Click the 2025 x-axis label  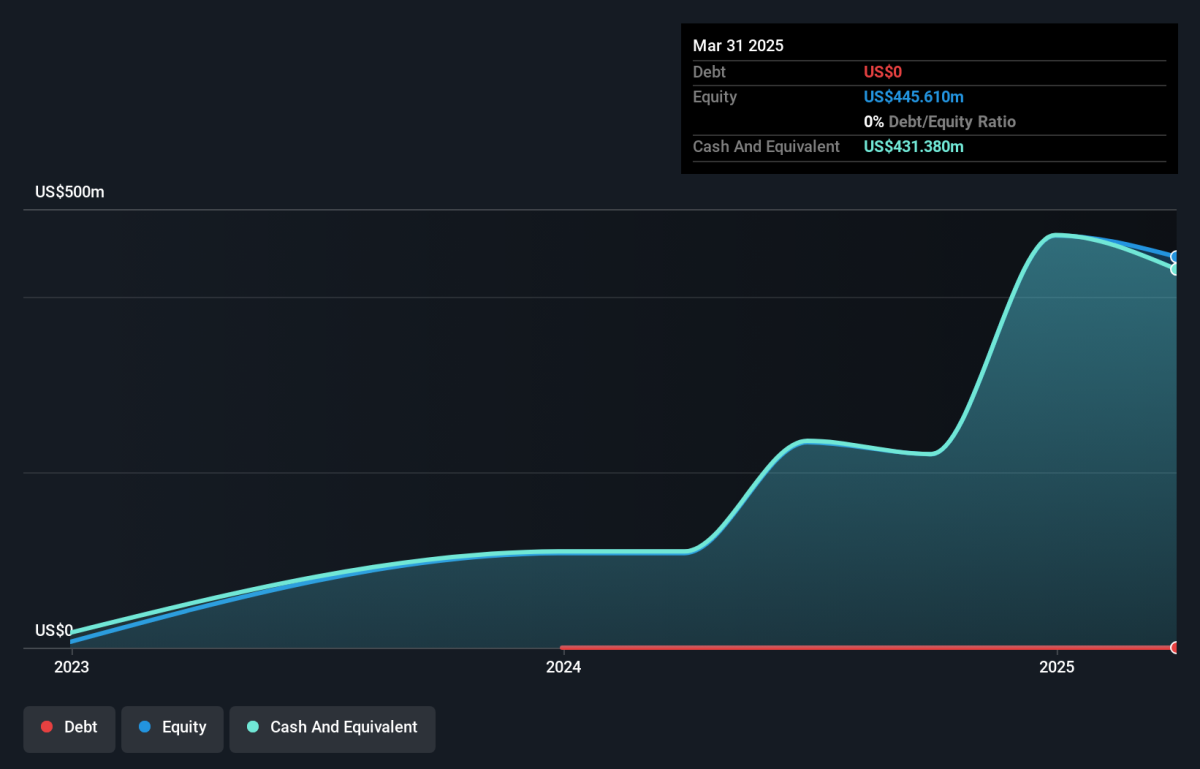coord(1057,667)
